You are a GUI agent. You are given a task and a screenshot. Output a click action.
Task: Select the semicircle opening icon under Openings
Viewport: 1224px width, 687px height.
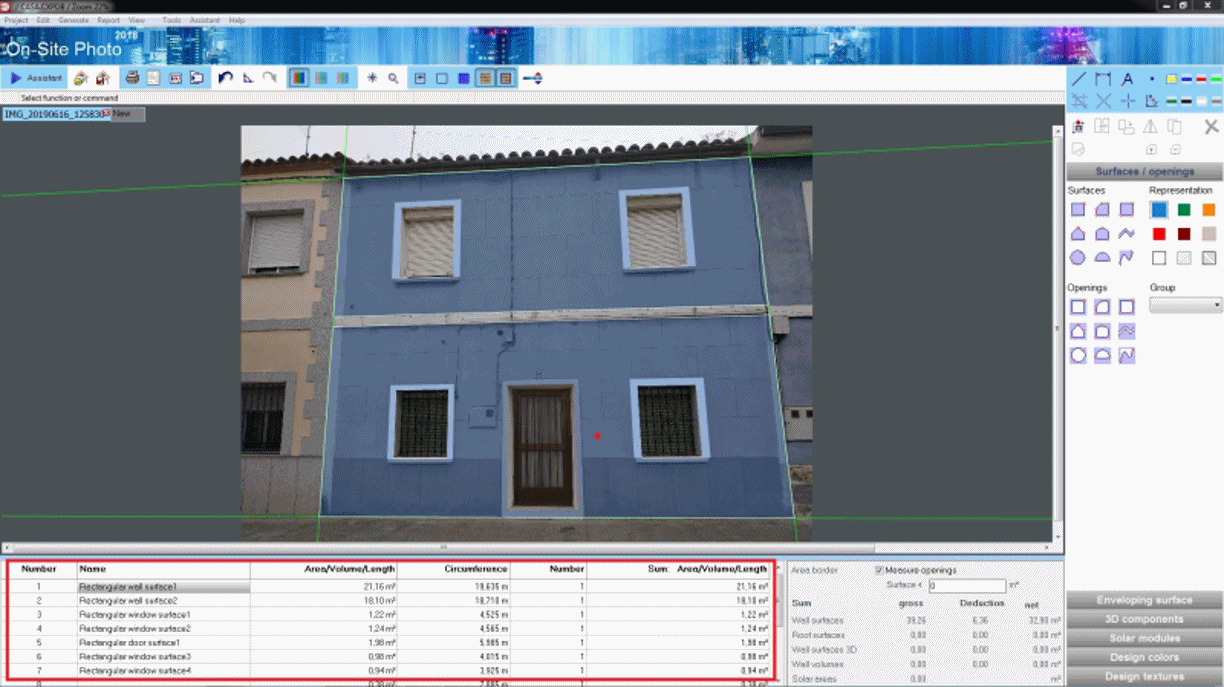(x=1102, y=355)
